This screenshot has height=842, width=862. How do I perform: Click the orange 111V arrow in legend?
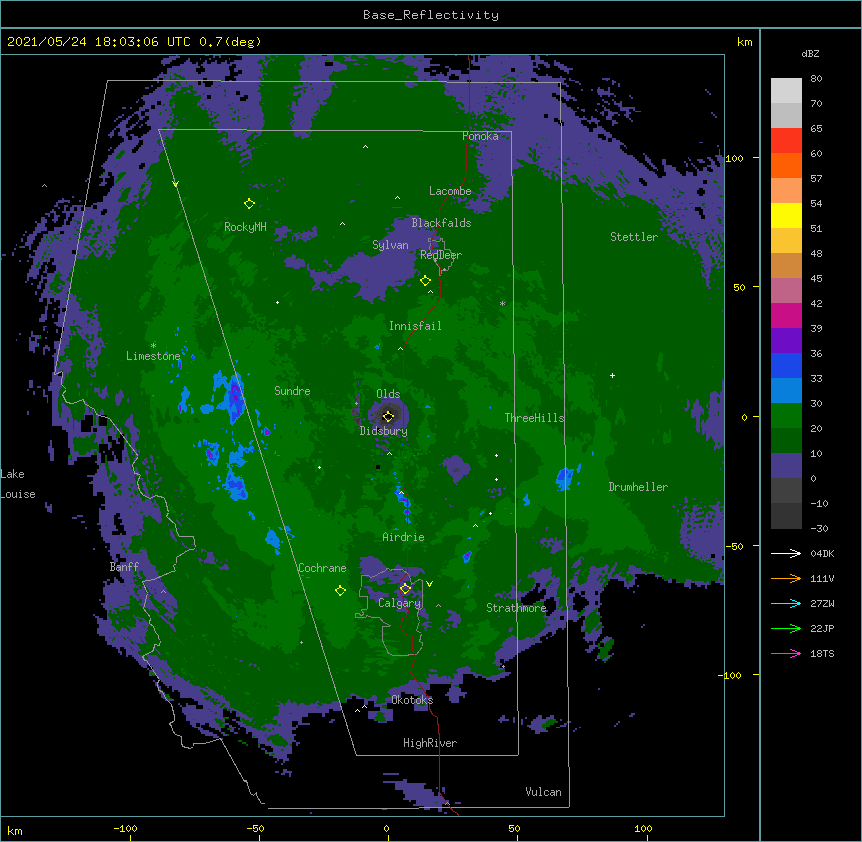(786, 578)
